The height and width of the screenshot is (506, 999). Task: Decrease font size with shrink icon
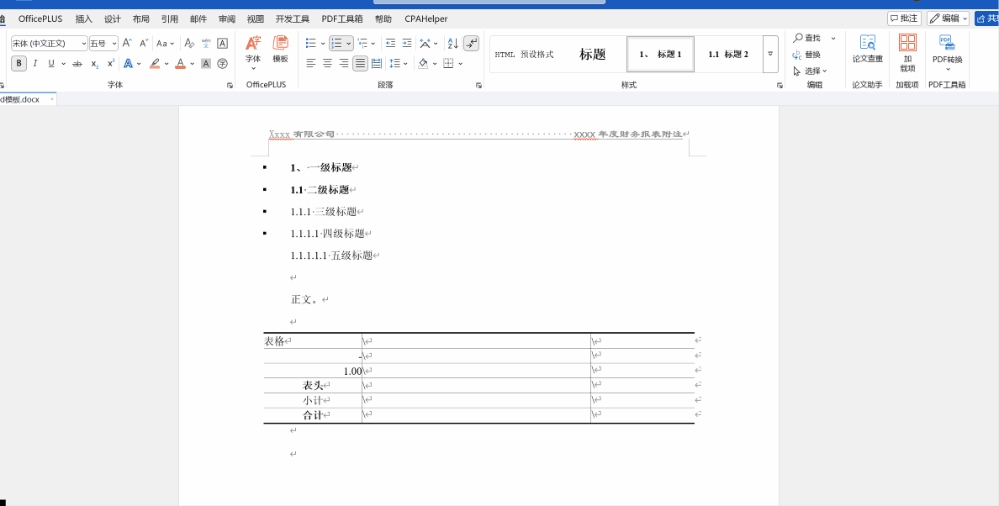point(144,43)
